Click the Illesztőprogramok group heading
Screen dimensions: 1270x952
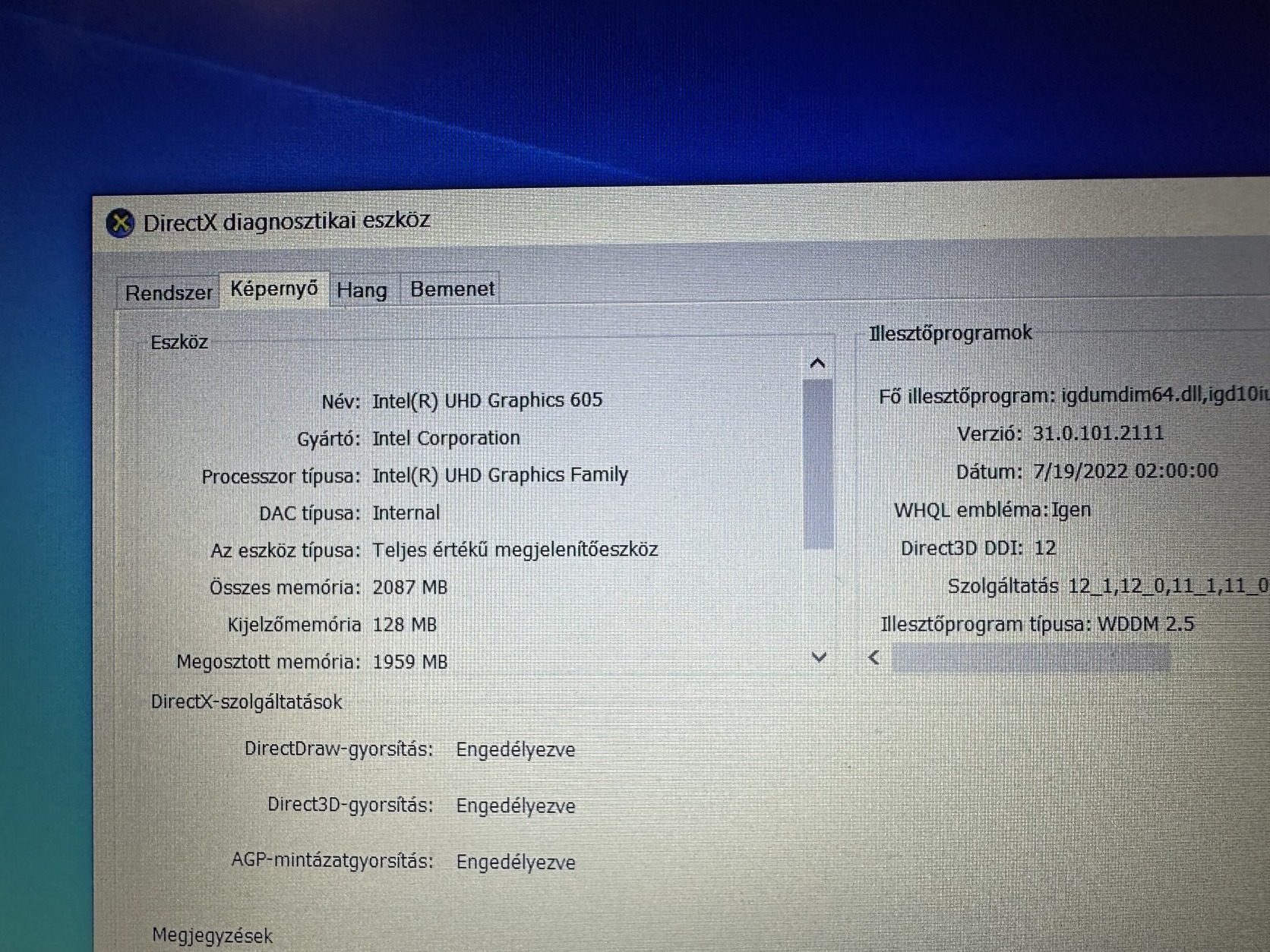click(950, 333)
